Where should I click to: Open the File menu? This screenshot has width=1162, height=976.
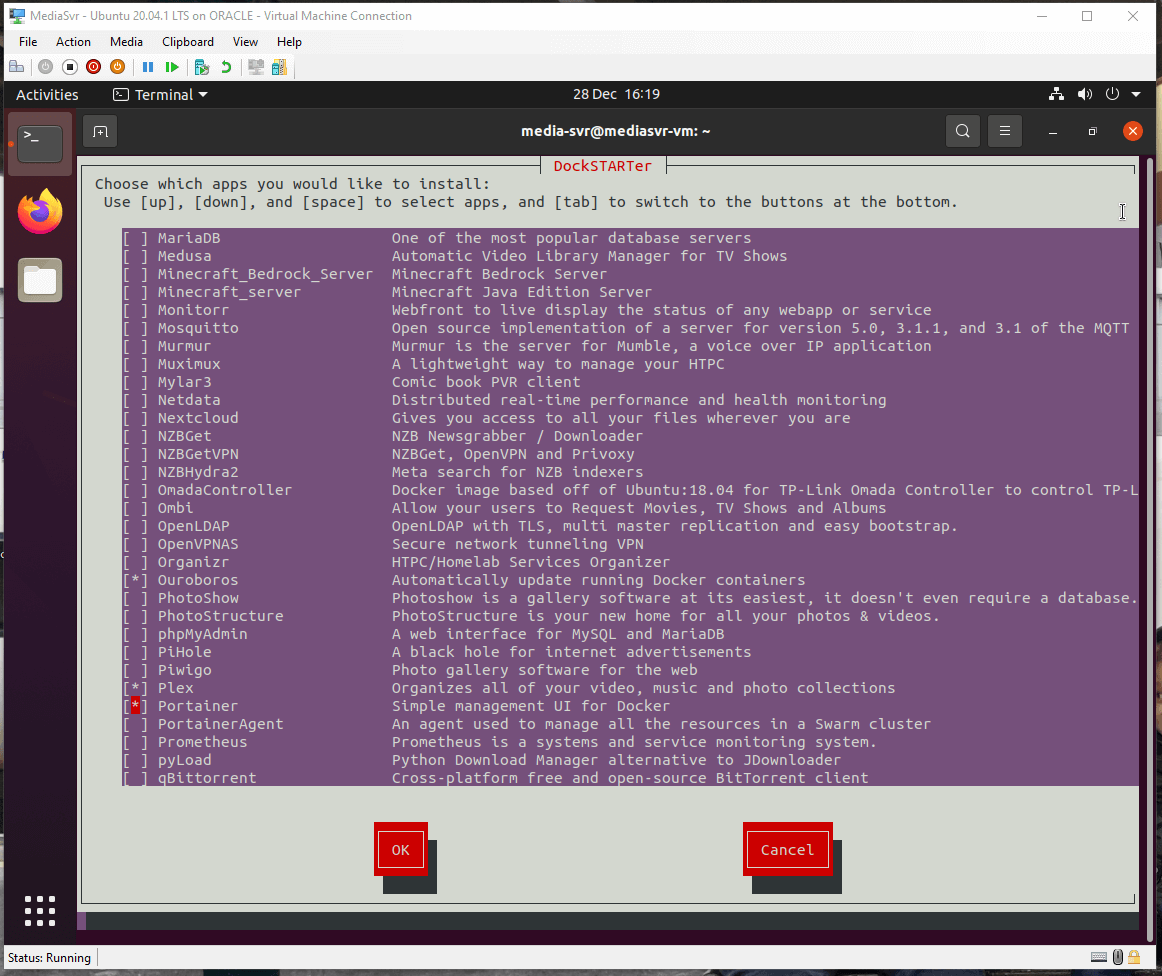click(x=28, y=42)
